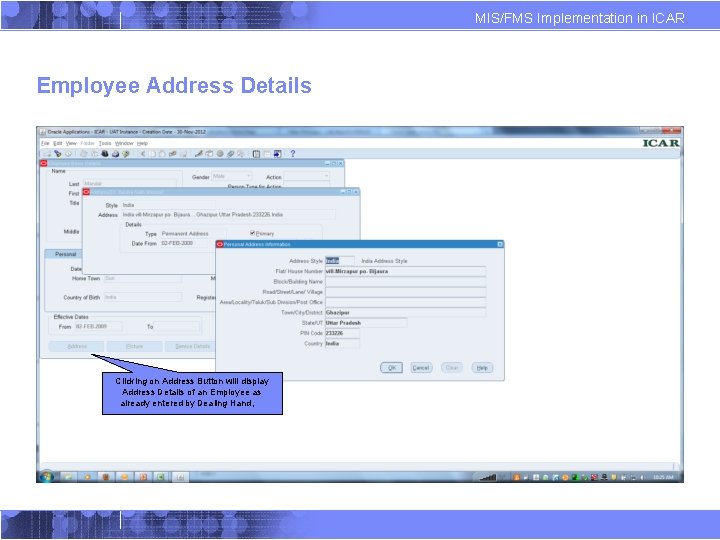Click the Style field in address window
Screen dimensions: 720x540
pyautogui.click(x=168, y=205)
